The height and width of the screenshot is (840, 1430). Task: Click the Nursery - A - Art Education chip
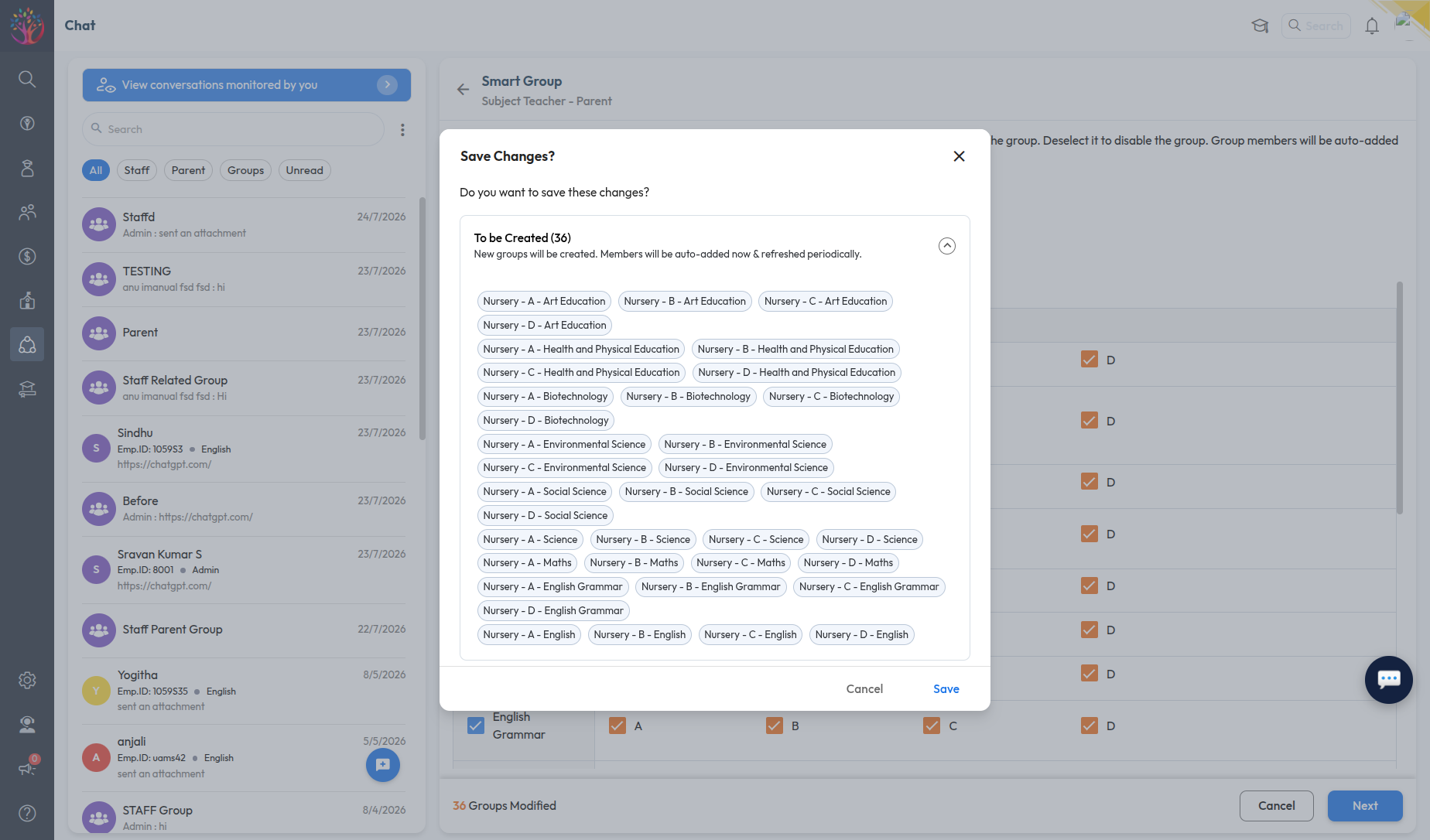pyautogui.click(x=544, y=302)
